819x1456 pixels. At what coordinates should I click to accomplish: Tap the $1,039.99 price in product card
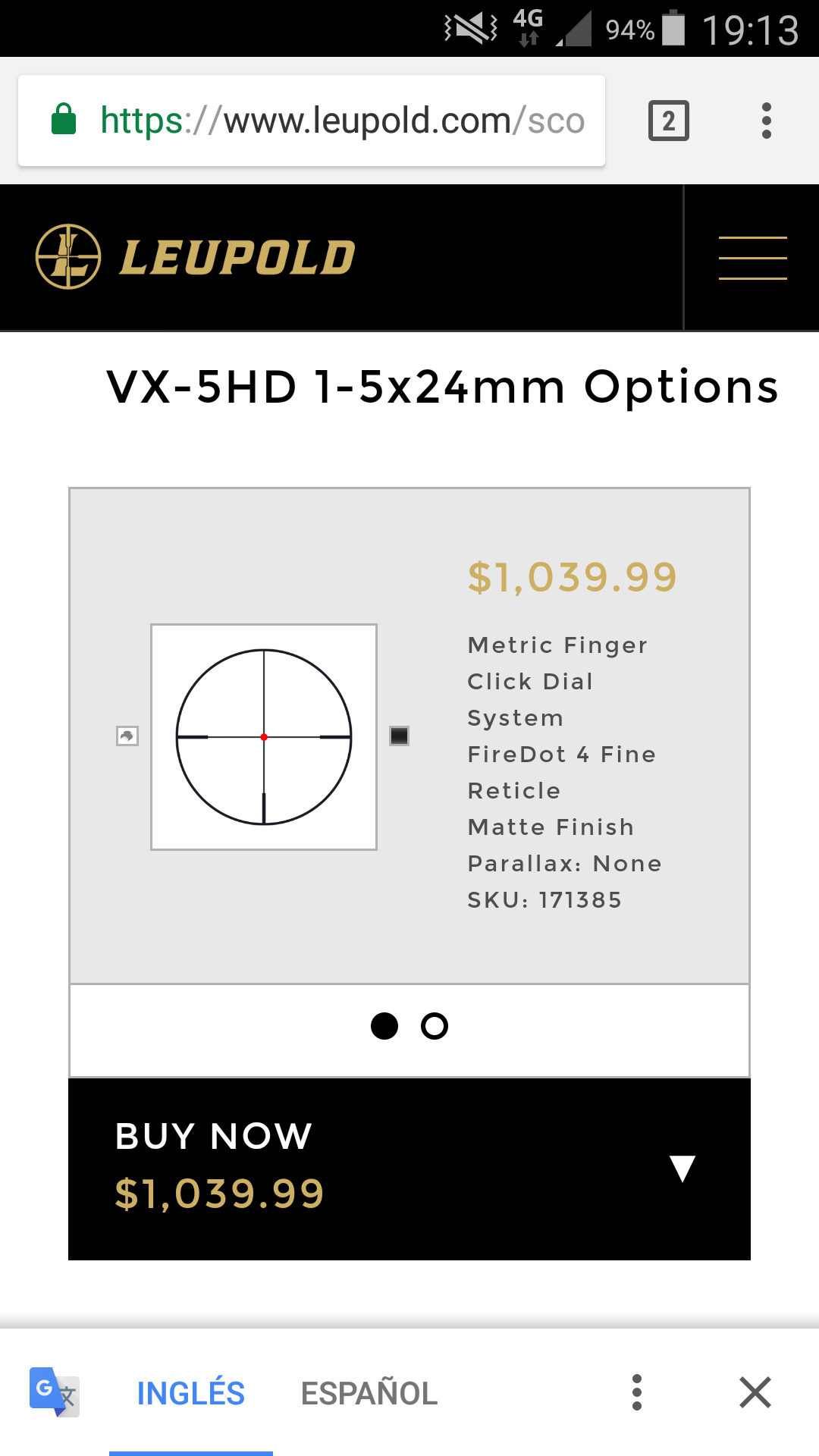573,577
